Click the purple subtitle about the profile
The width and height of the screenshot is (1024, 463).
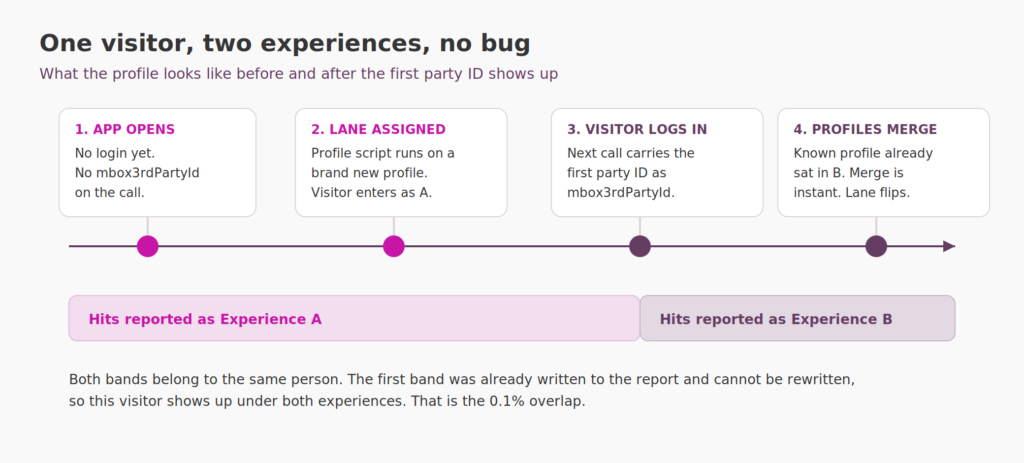point(298,74)
